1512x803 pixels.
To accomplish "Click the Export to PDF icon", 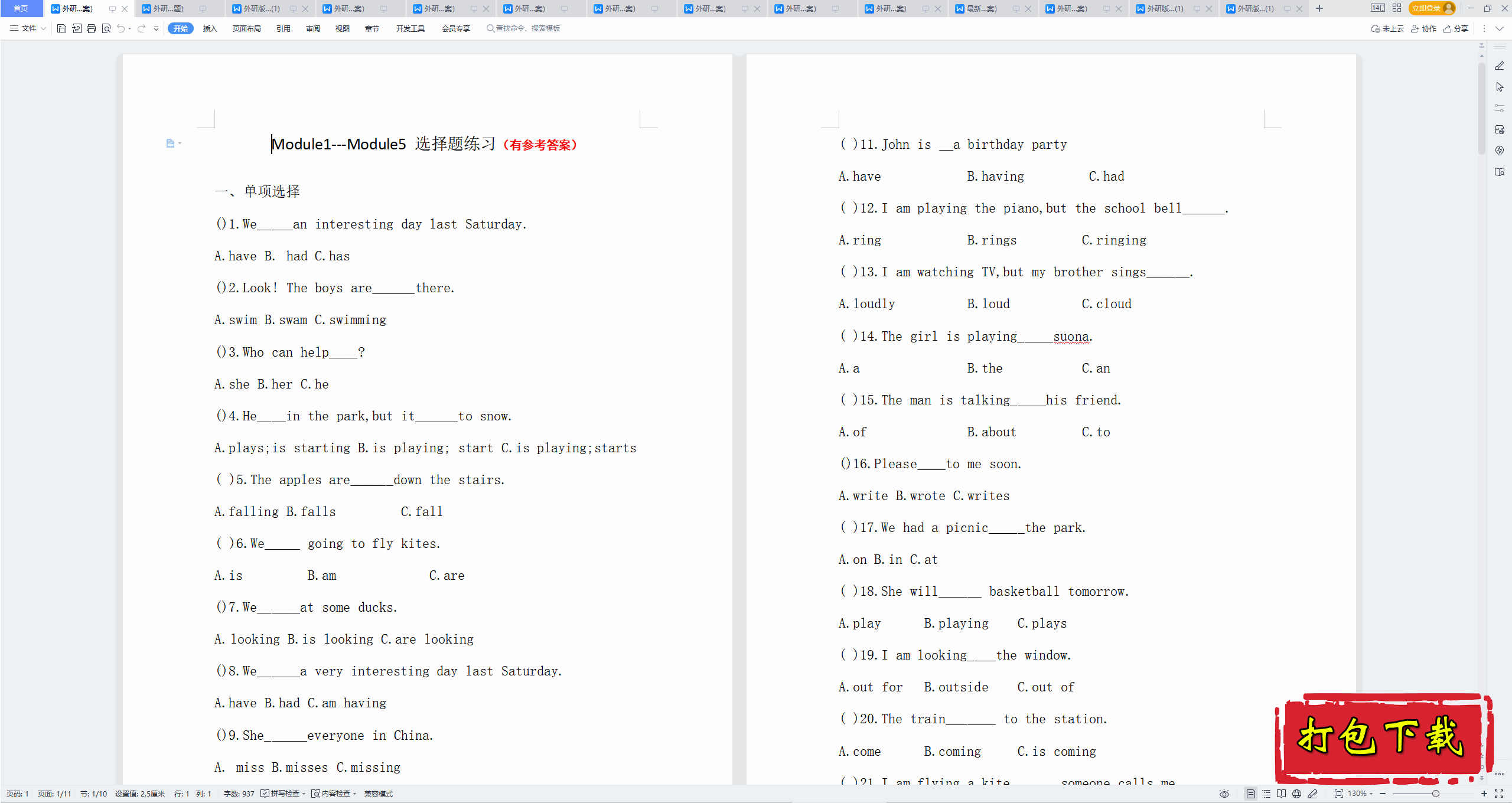I will pos(77,28).
